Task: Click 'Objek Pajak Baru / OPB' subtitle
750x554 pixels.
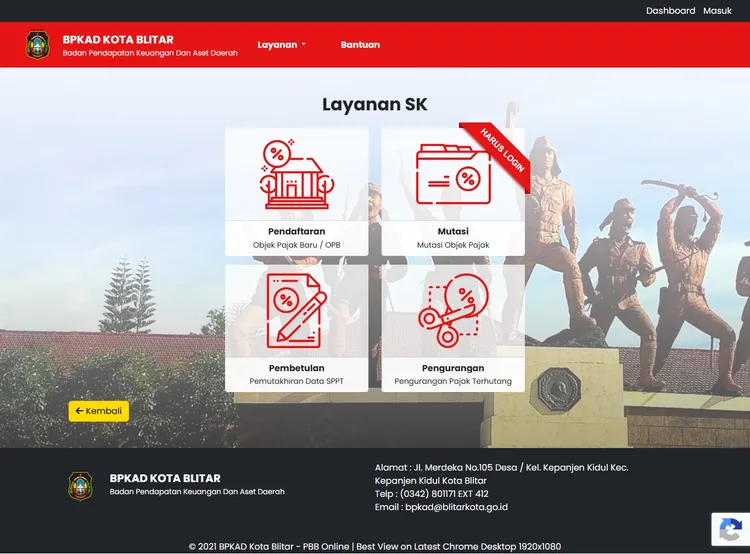Action: 297,245
